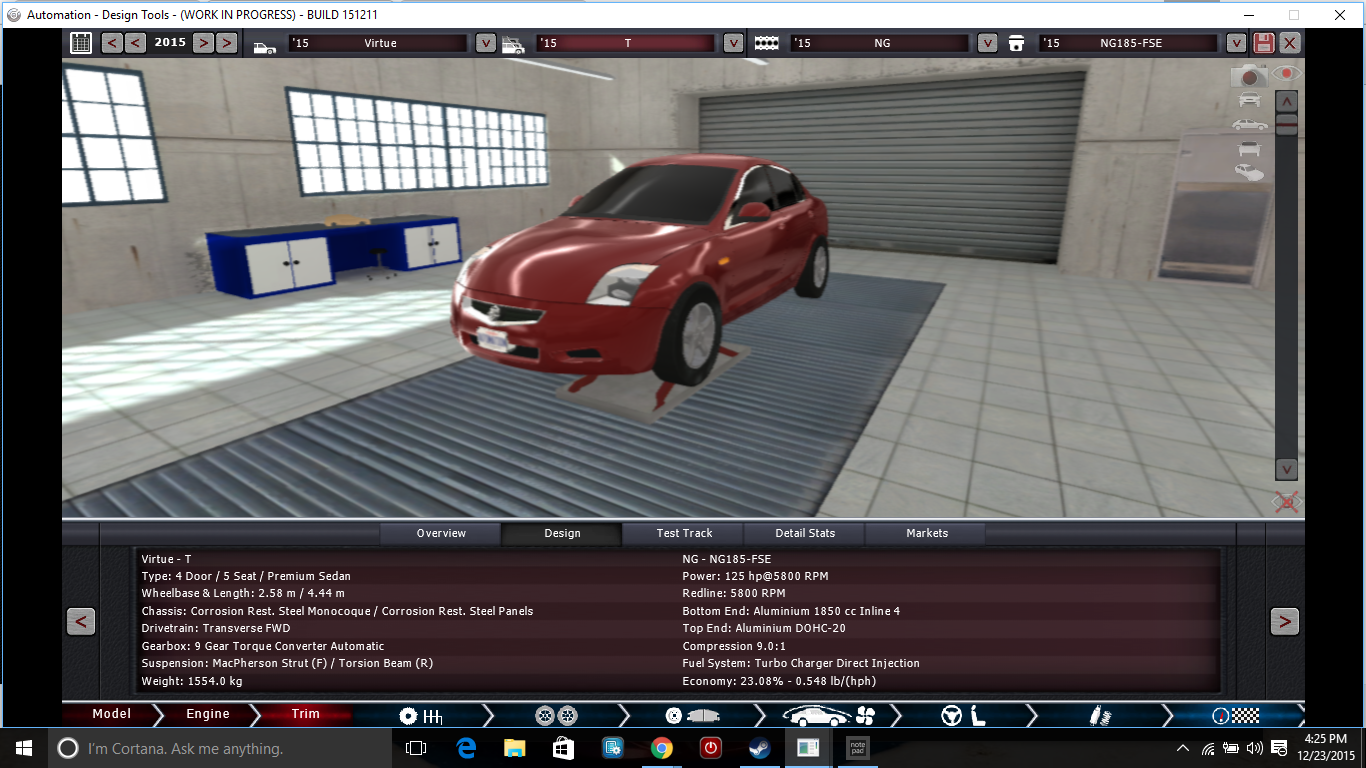Go to the Model section
This screenshot has width=1366, height=768.
click(111, 714)
